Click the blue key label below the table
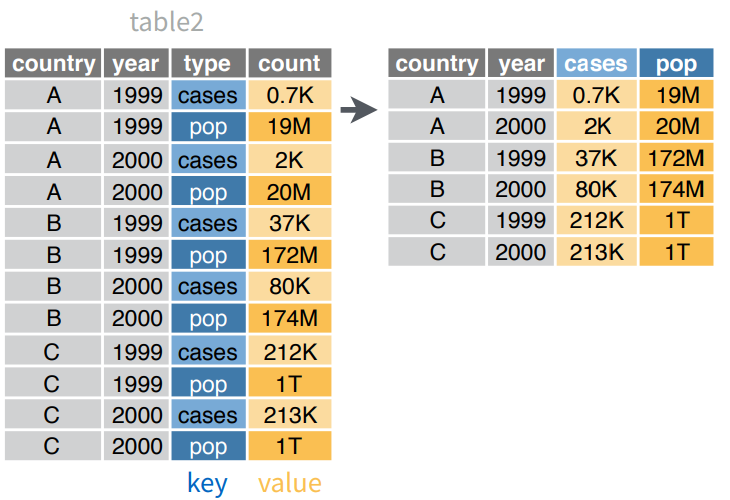Image resolution: width=730 pixels, height=500 pixels. coord(207,484)
